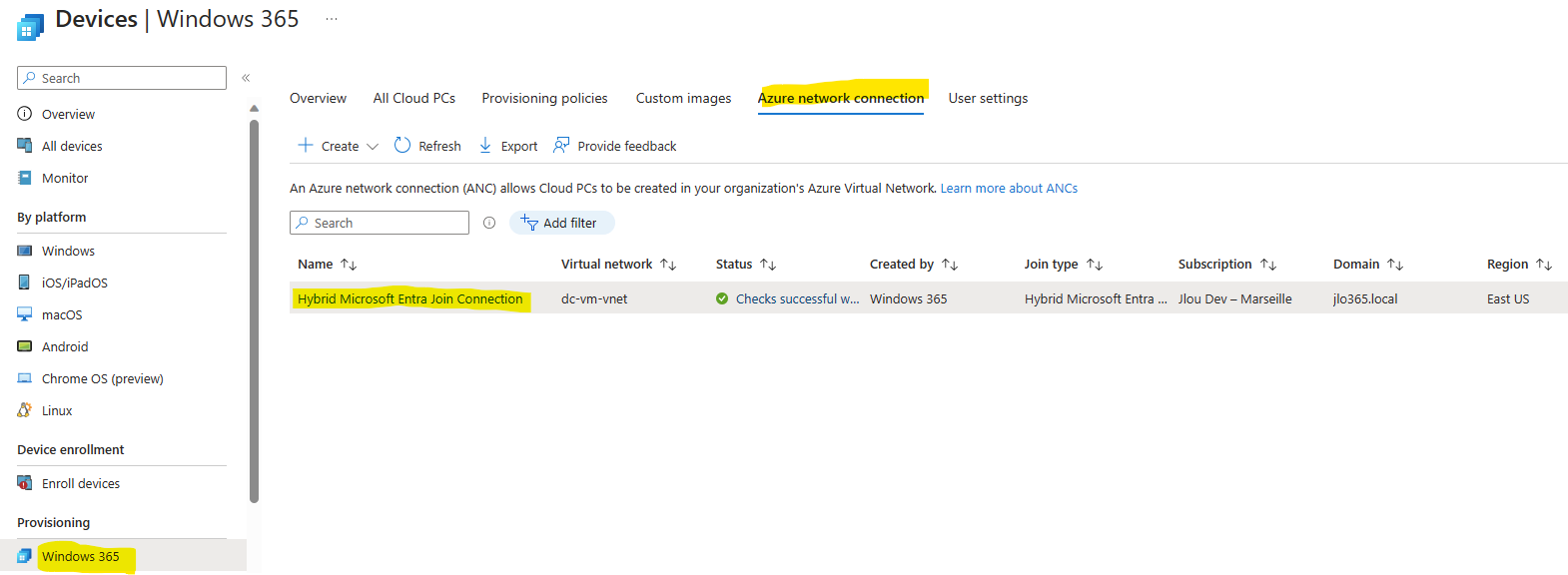Viewport: 1568px width, 575px height.
Task: Click the Windows 365 created-by cell
Action: 908,298
